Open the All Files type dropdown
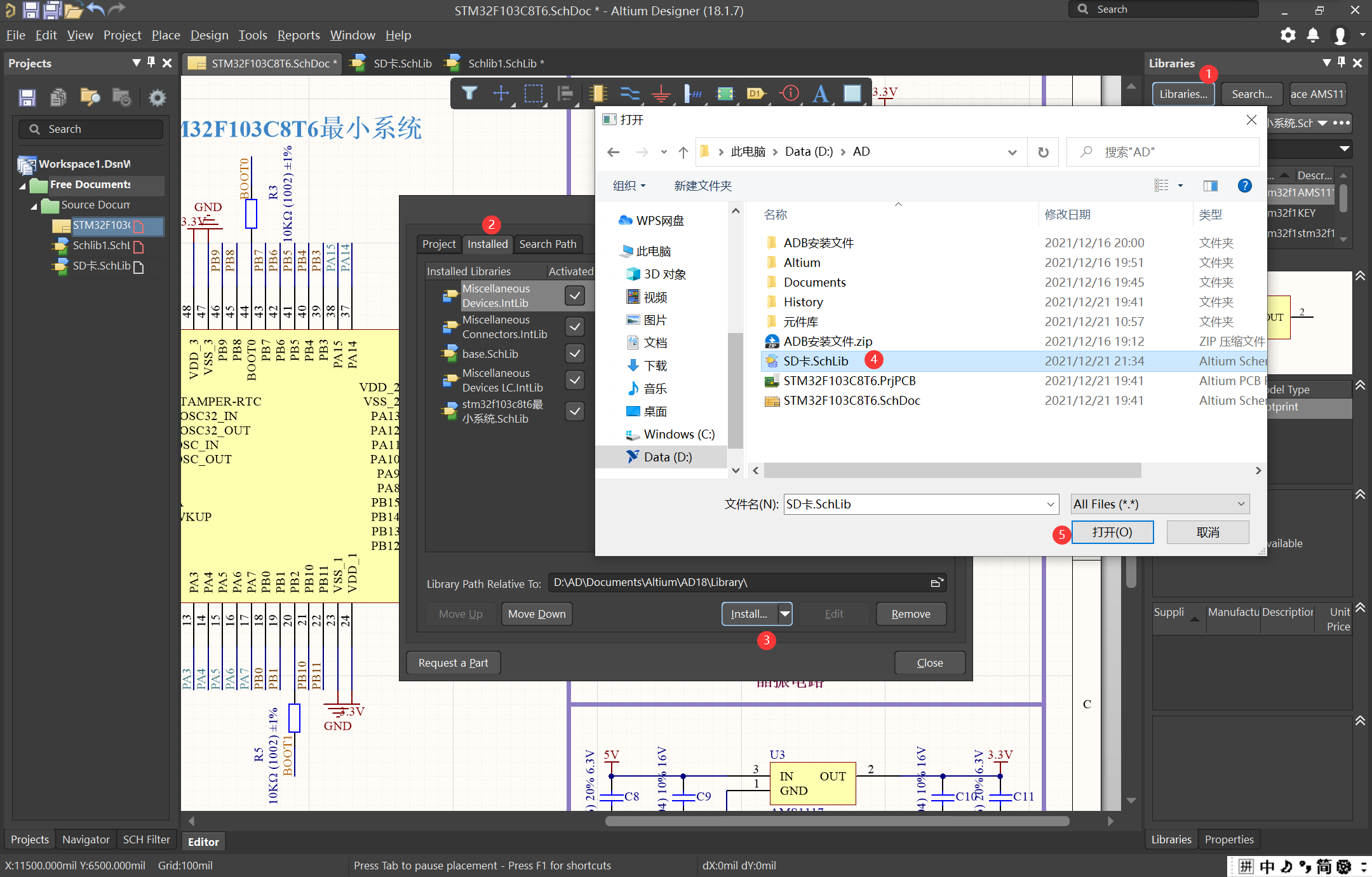Screen dimensions: 1372x877 [1160, 504]
